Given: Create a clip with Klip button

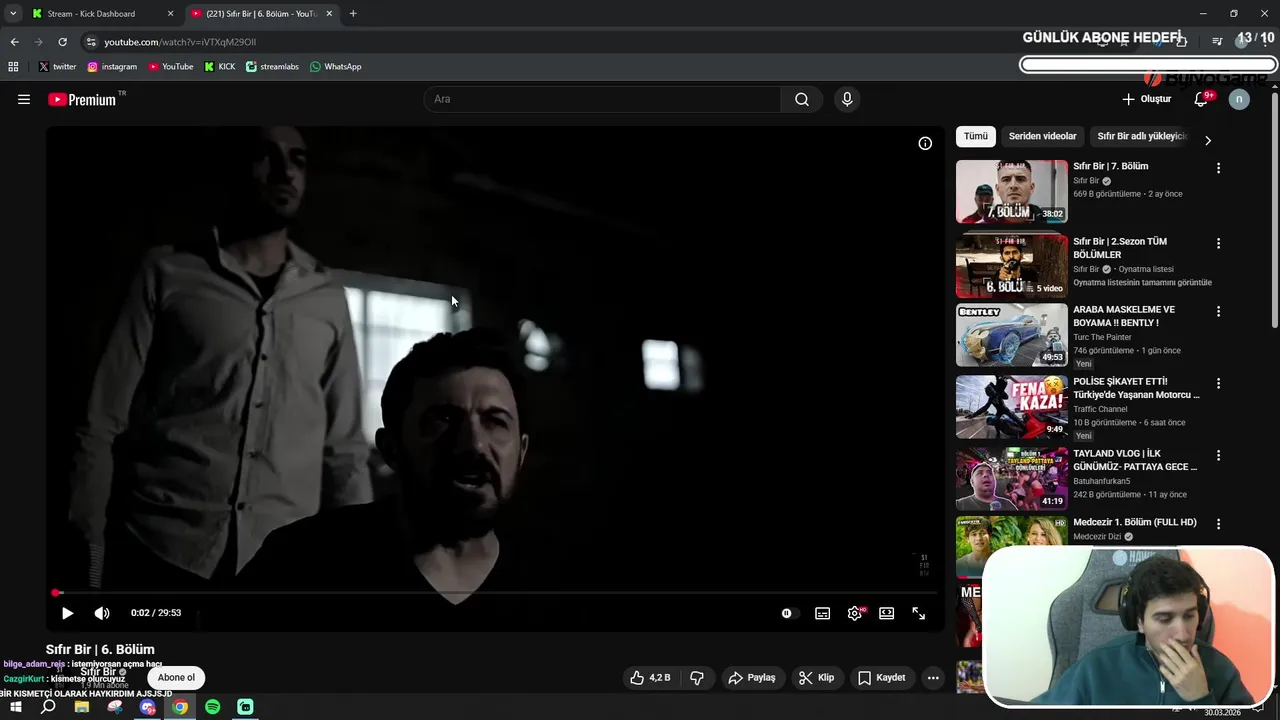Looking at the screenshot, I should 816,677.
